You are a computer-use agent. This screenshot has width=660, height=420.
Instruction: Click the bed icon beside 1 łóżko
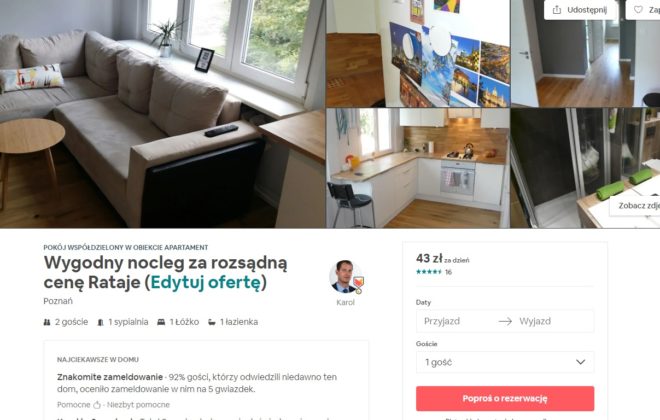click(x=161, y=322)
